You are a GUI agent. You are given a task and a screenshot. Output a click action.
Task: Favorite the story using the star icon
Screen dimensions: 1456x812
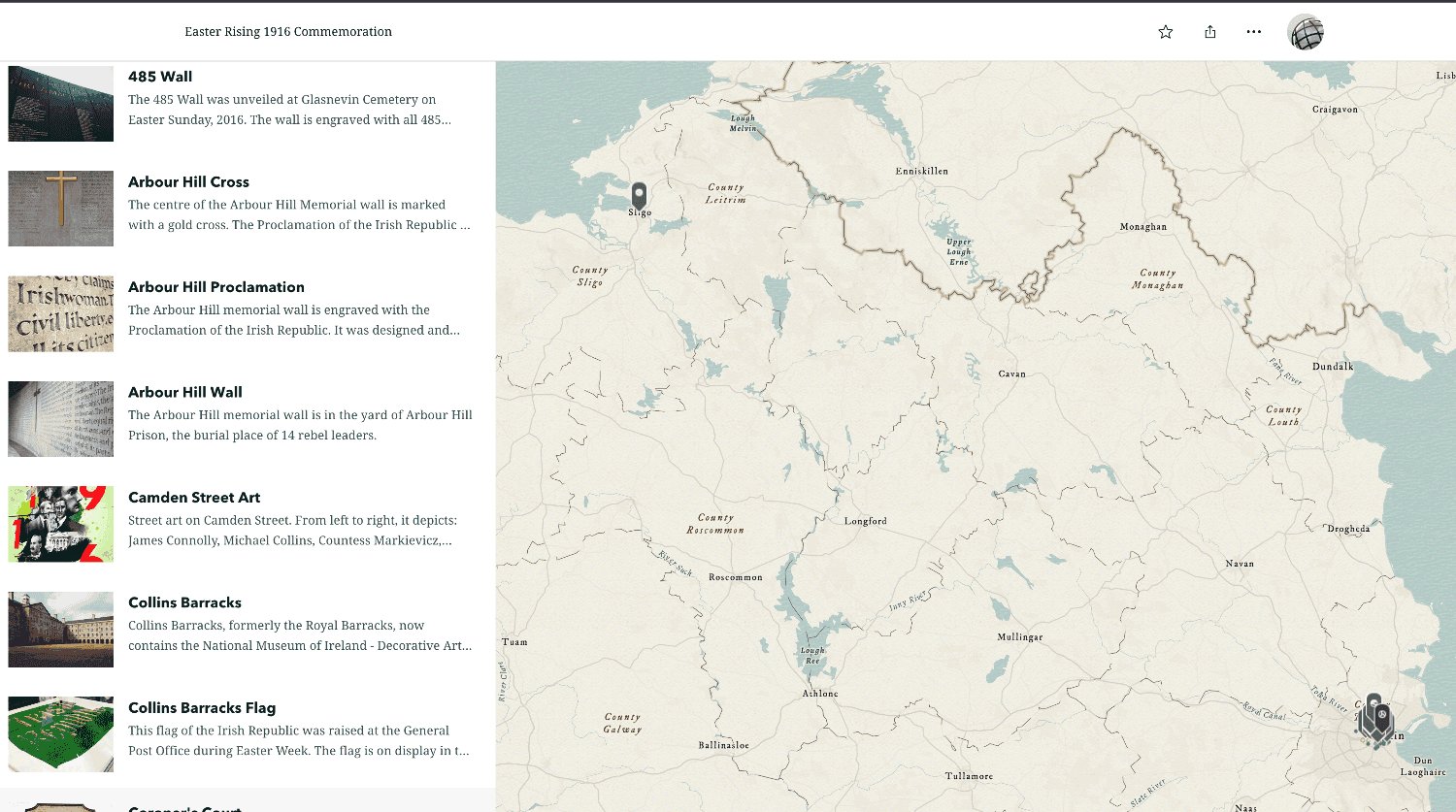pos(1164,31)
